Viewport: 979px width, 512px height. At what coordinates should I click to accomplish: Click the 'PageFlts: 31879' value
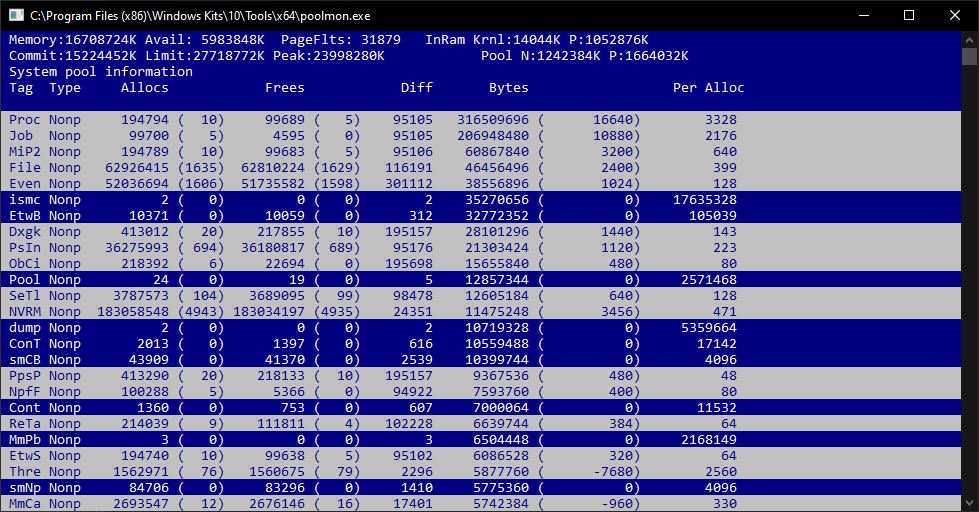(341, 40)
